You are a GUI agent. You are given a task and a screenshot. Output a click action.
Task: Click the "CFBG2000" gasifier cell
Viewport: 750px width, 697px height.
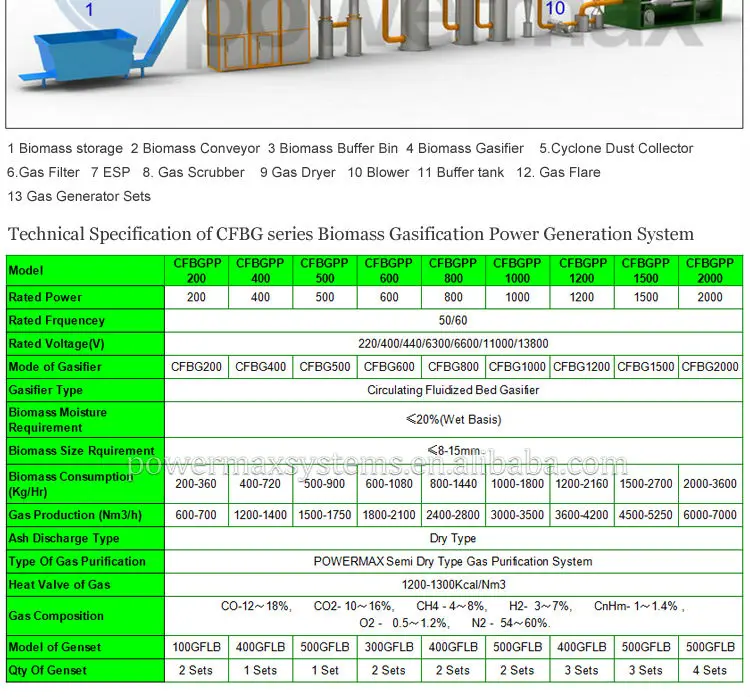click(x=710, y=367)
